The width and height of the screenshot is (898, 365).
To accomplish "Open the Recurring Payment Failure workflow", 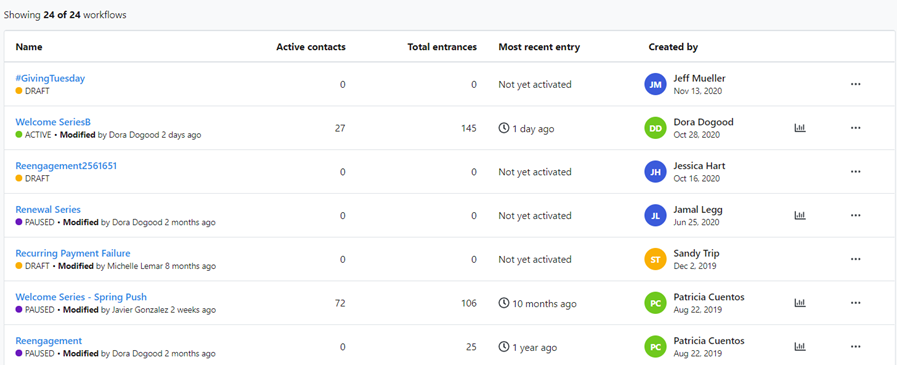I will click(x=73, y=253).
